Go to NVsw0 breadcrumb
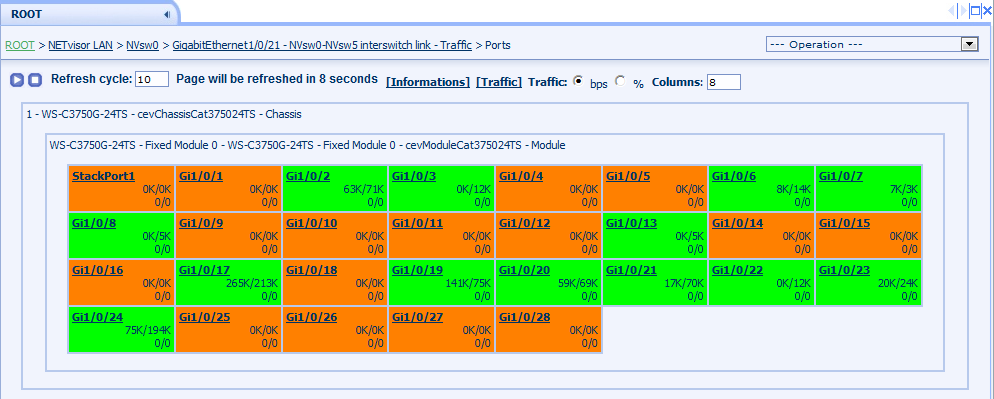Image resolution: width=994 pixels, height=399 pixels. coord(142,45)
